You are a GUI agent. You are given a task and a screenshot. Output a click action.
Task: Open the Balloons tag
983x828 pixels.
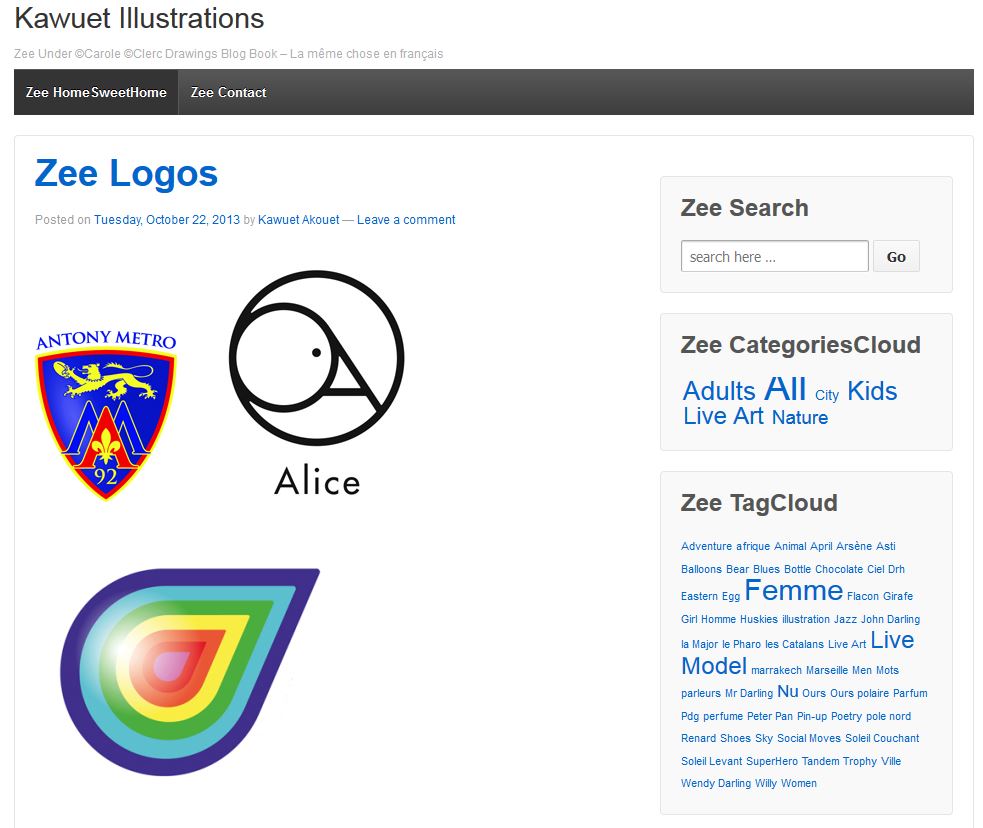tap(702, 569)
